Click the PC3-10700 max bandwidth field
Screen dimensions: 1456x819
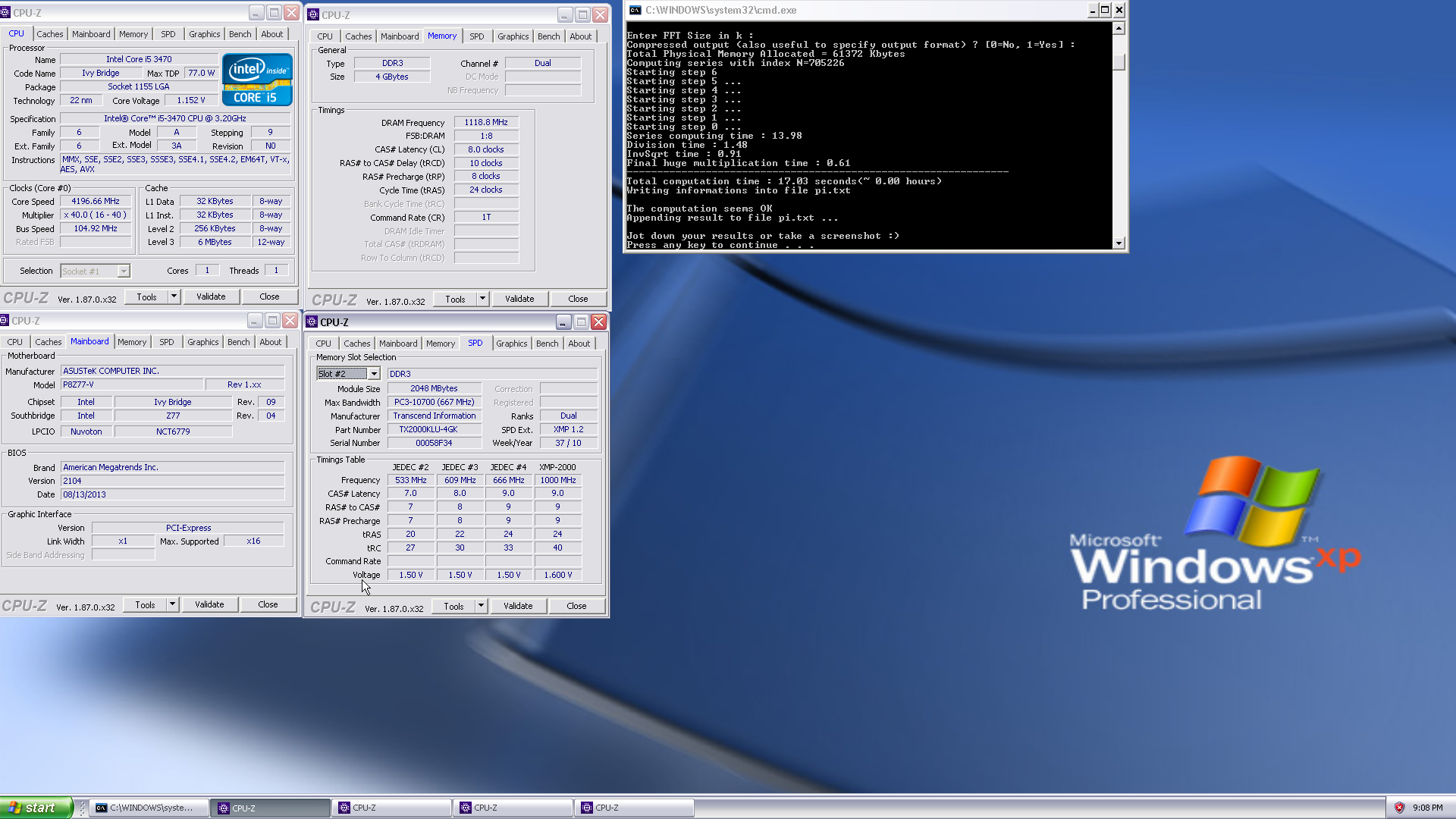pyautogui.click(x=435, y=402)
